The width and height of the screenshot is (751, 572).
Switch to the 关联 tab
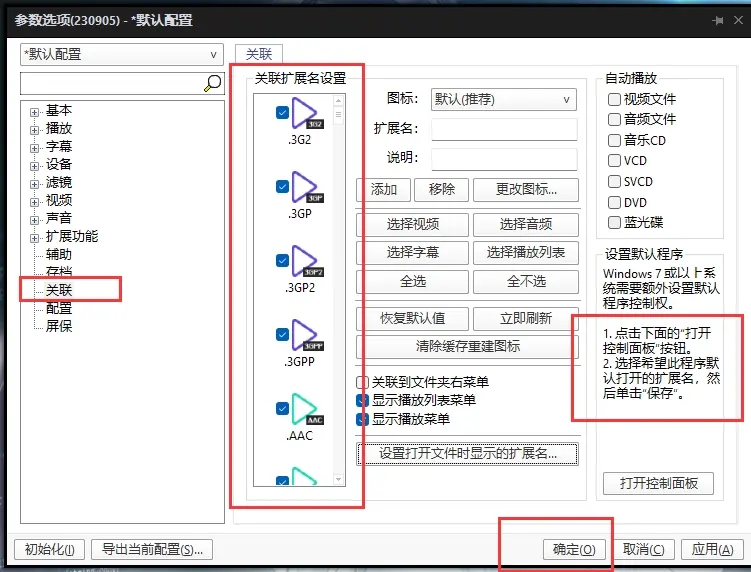coord(259,54)
